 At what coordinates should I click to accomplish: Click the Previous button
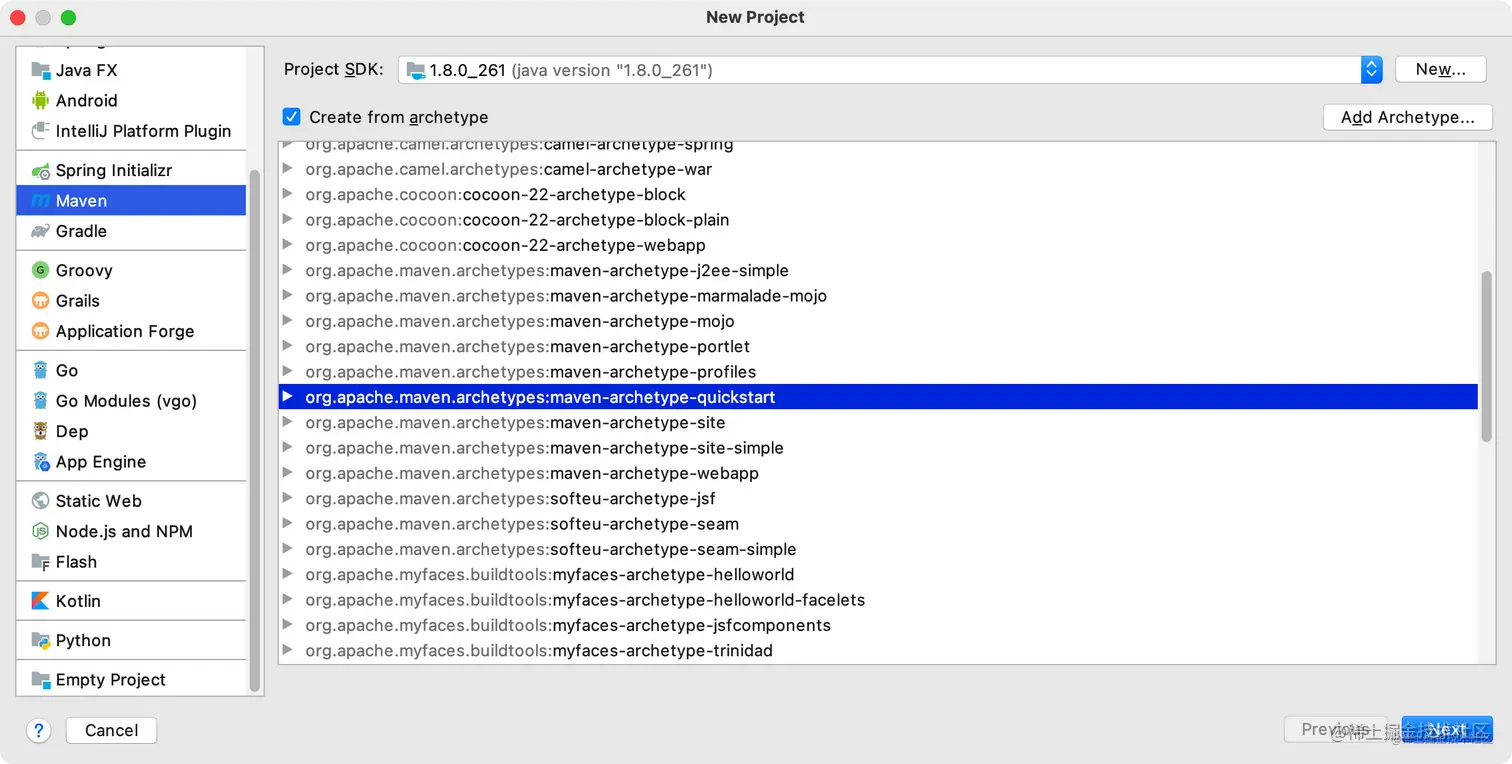1338,730
